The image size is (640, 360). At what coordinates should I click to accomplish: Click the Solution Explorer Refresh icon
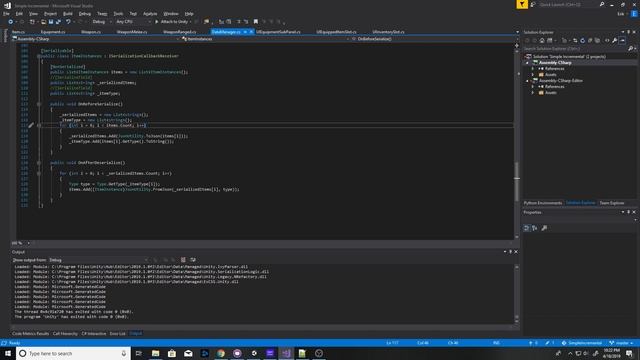pyautogui.click(x=582, y=40)
